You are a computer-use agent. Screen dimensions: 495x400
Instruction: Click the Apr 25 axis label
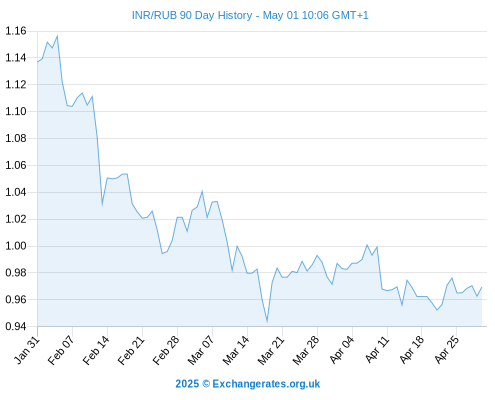point(447,350)
